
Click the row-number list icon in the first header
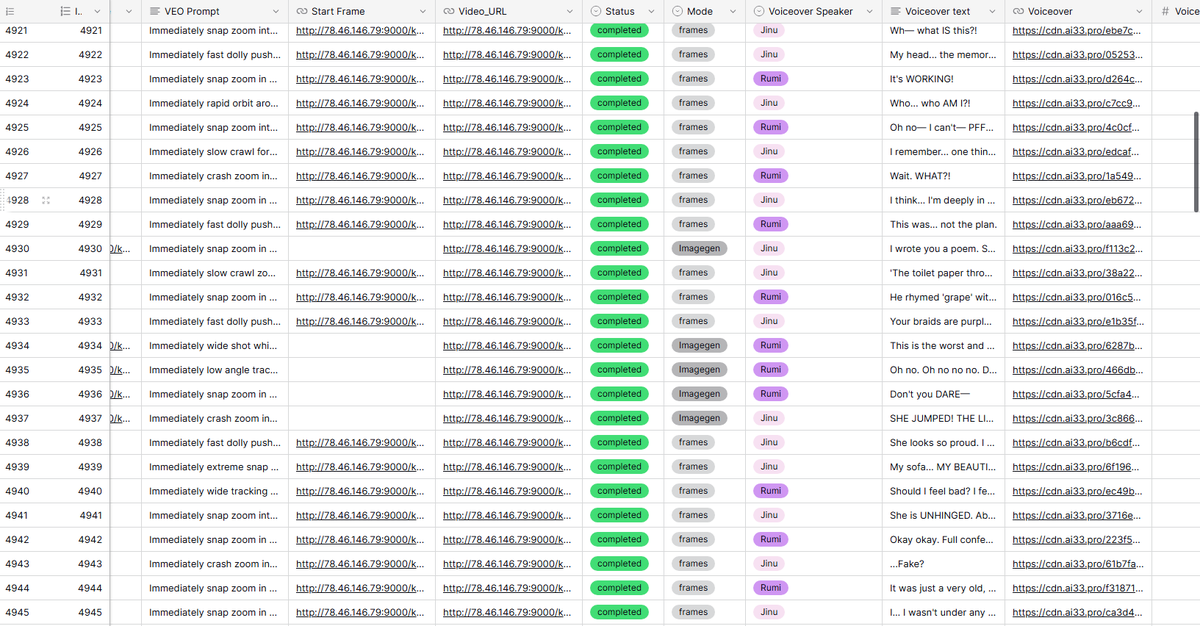10,11
